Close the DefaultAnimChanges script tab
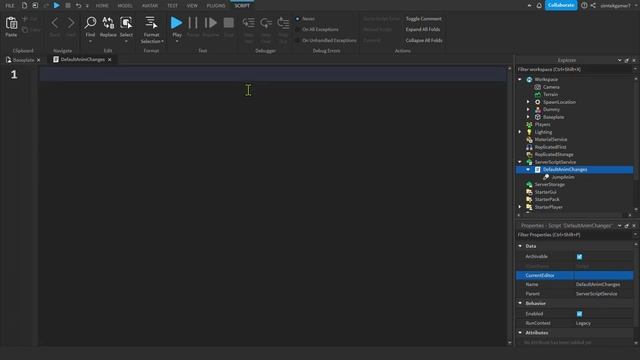 click(109, 60)
